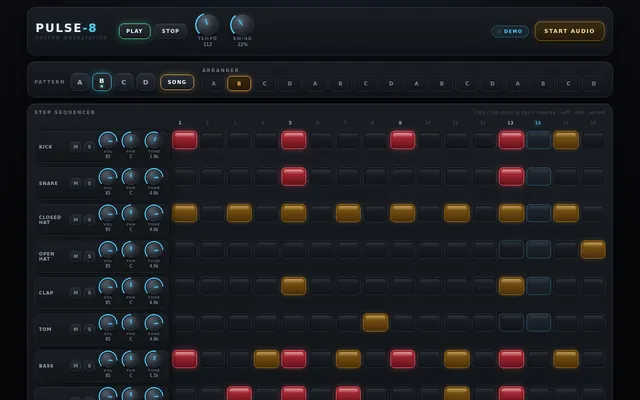The height and width of the screenshot is (400, 640).
Task: Toggle the amber BASS pad on step 4
Action: tap(267, 359)
